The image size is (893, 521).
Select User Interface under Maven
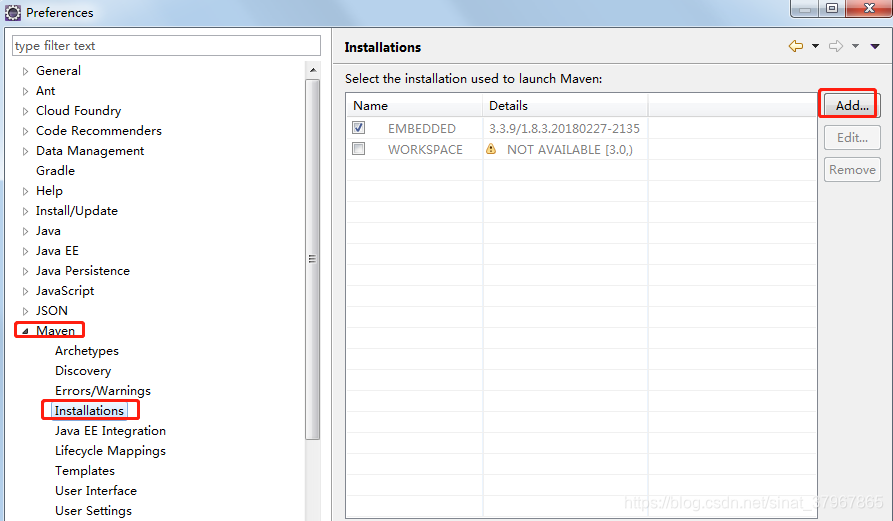coord(96,490)
